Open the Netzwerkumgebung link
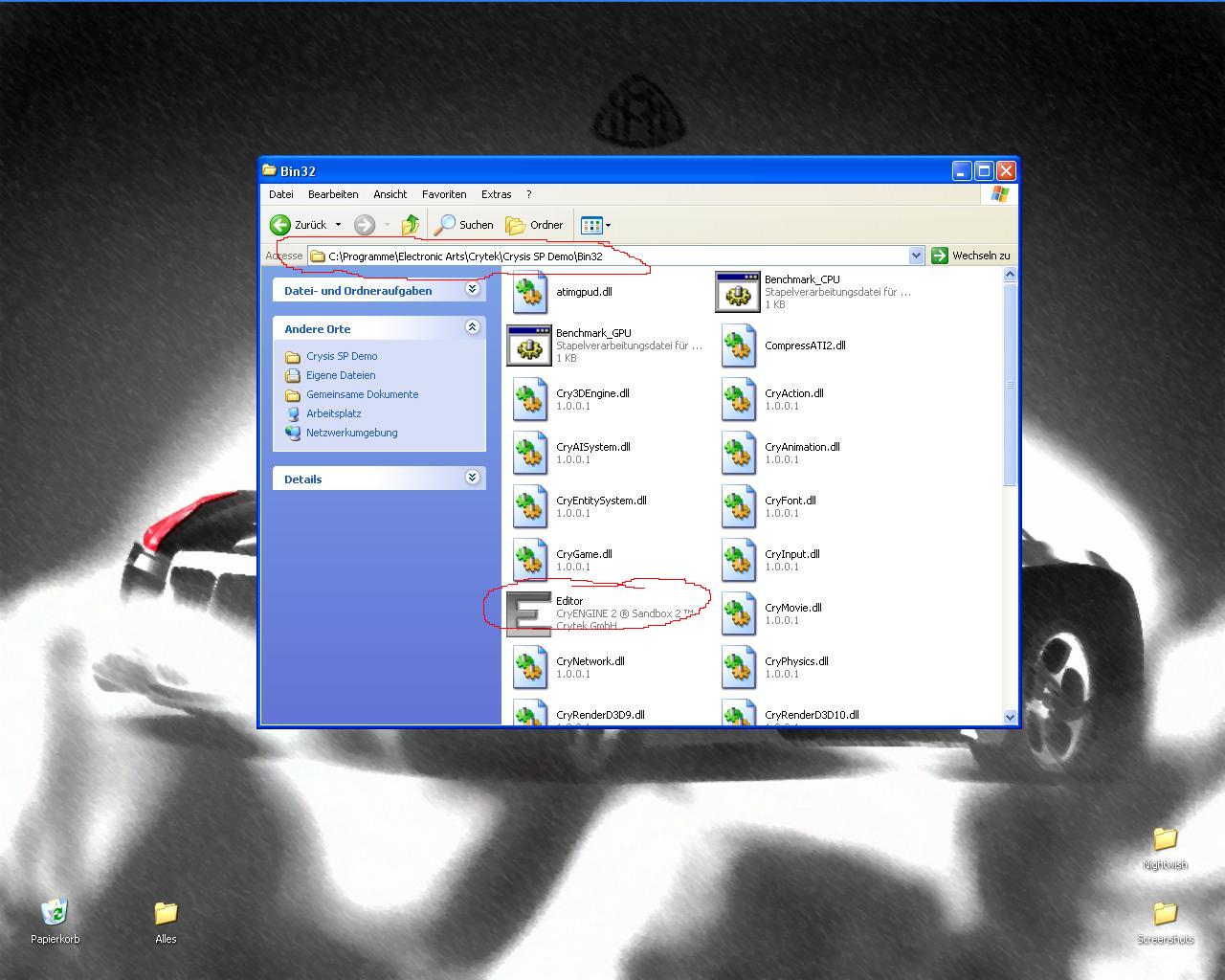The width and height of the screenshot is (1225, 980). [x=351, y=433]
